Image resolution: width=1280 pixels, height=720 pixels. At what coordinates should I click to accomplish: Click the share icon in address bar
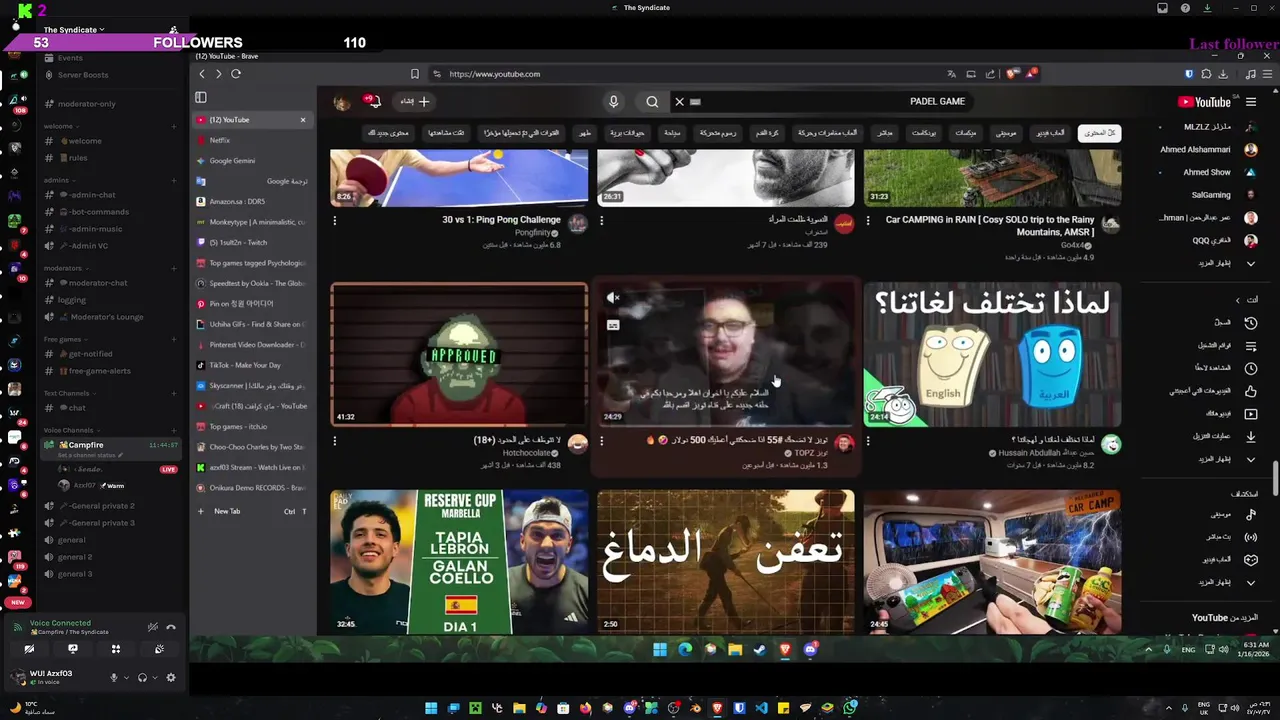[990, 74]
